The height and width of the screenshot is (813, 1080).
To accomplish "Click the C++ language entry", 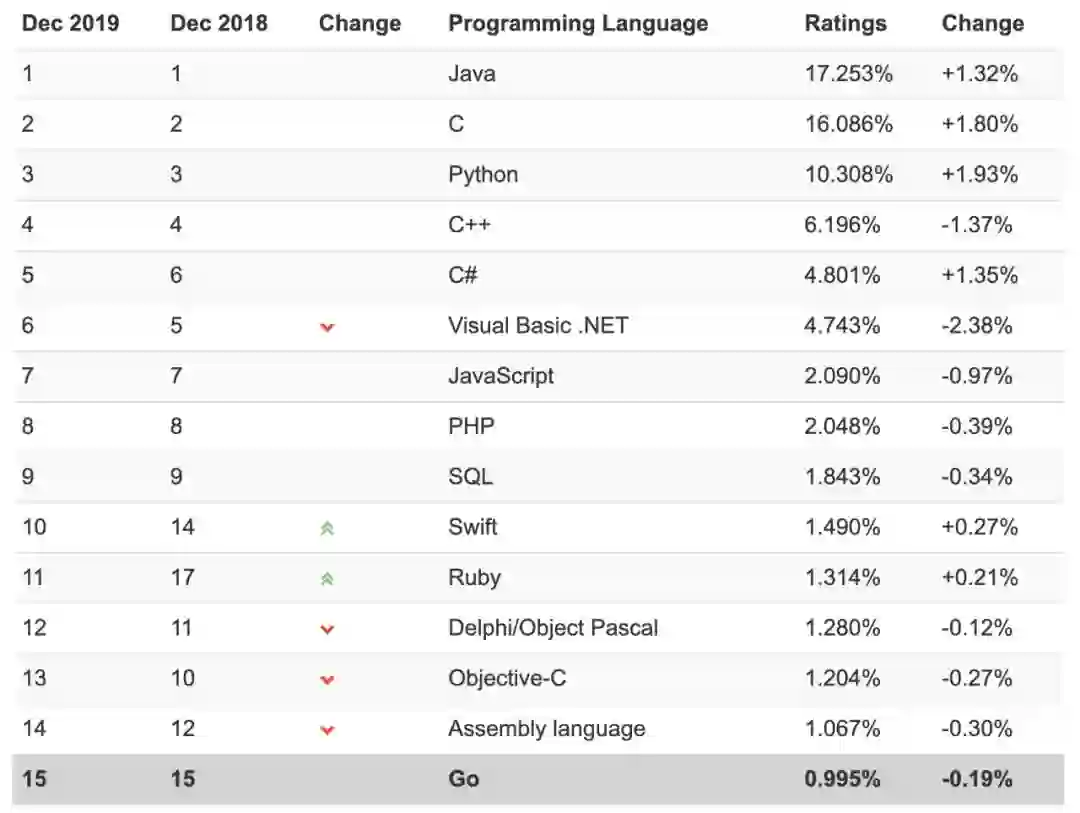I will [469, 225].
